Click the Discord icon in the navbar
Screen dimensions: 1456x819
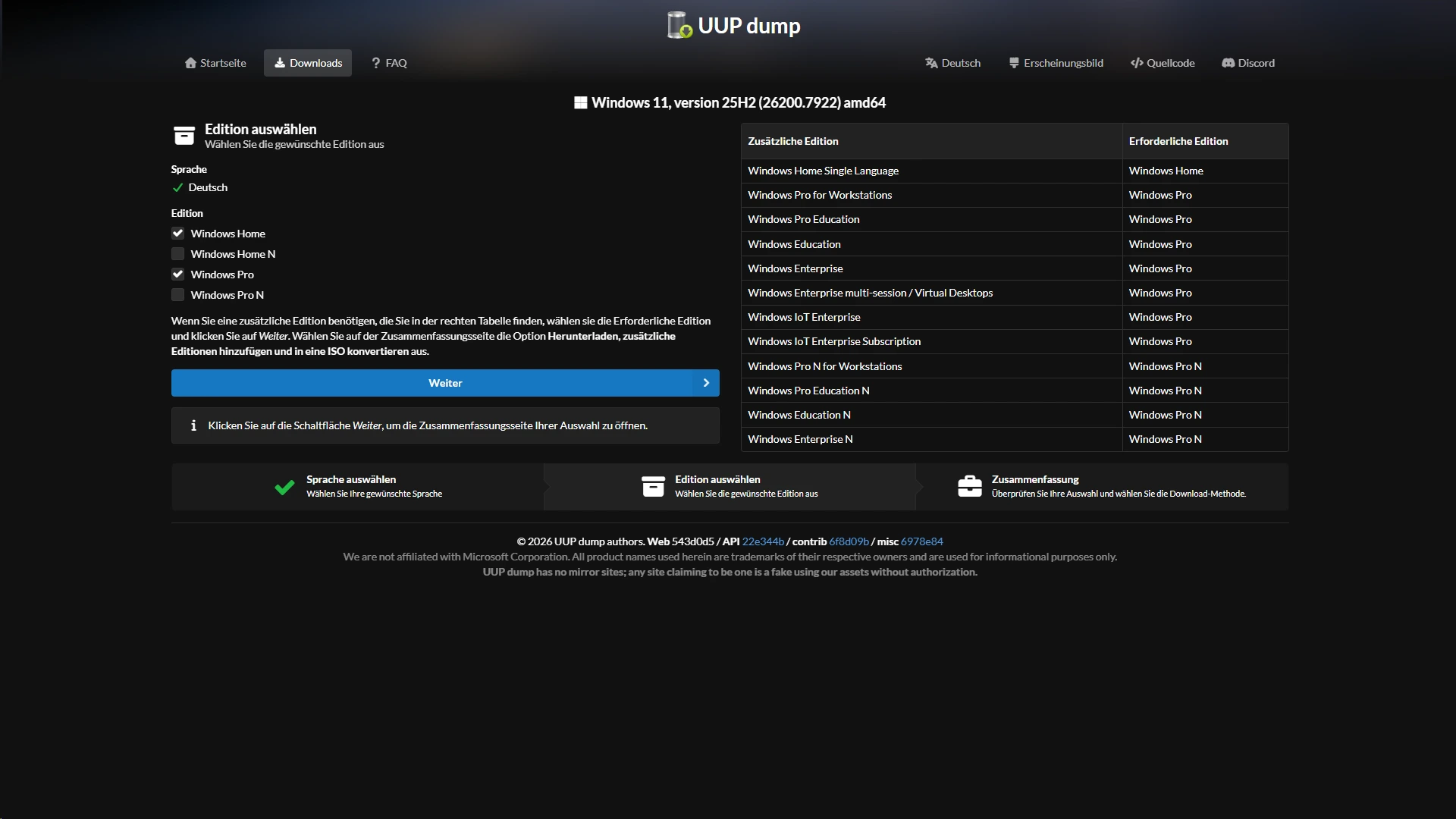tap(1228, 63)
